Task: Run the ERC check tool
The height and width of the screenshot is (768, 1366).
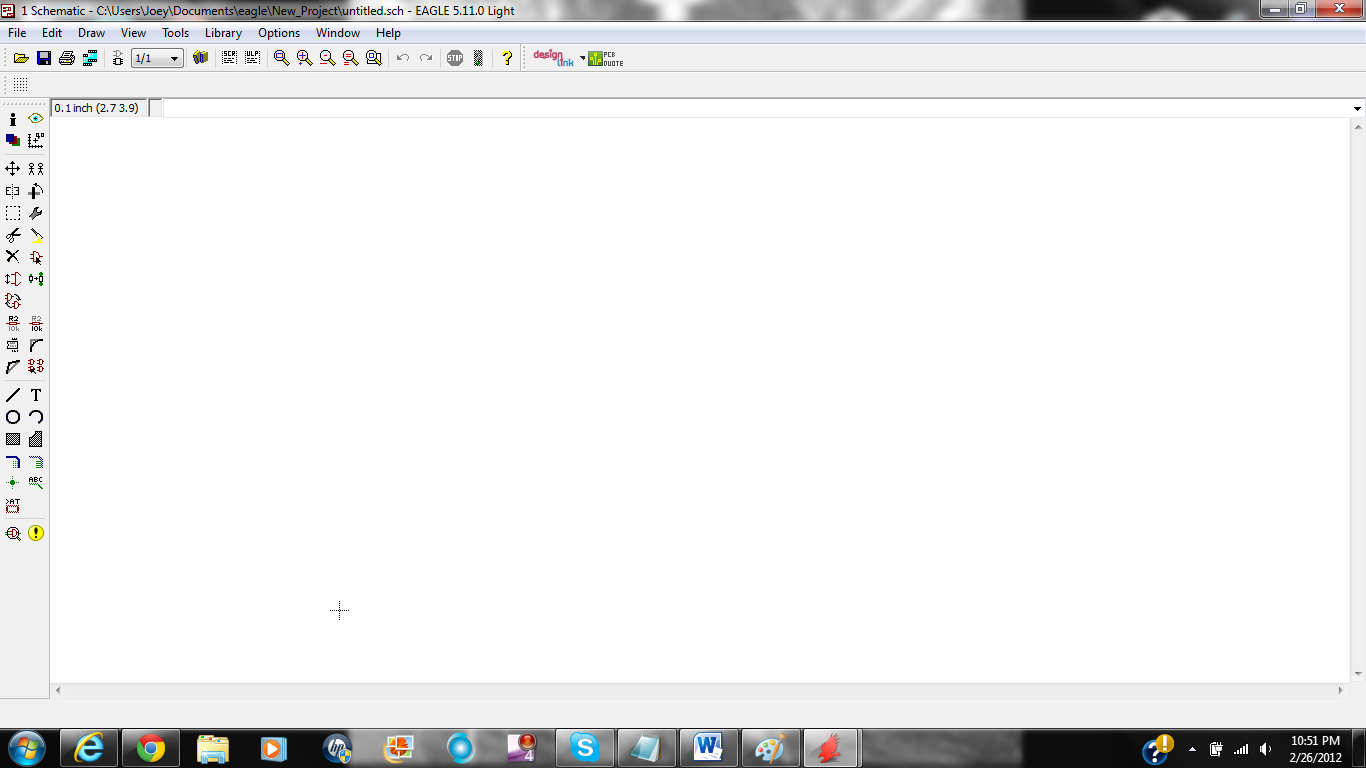Action: click(13, 533)
